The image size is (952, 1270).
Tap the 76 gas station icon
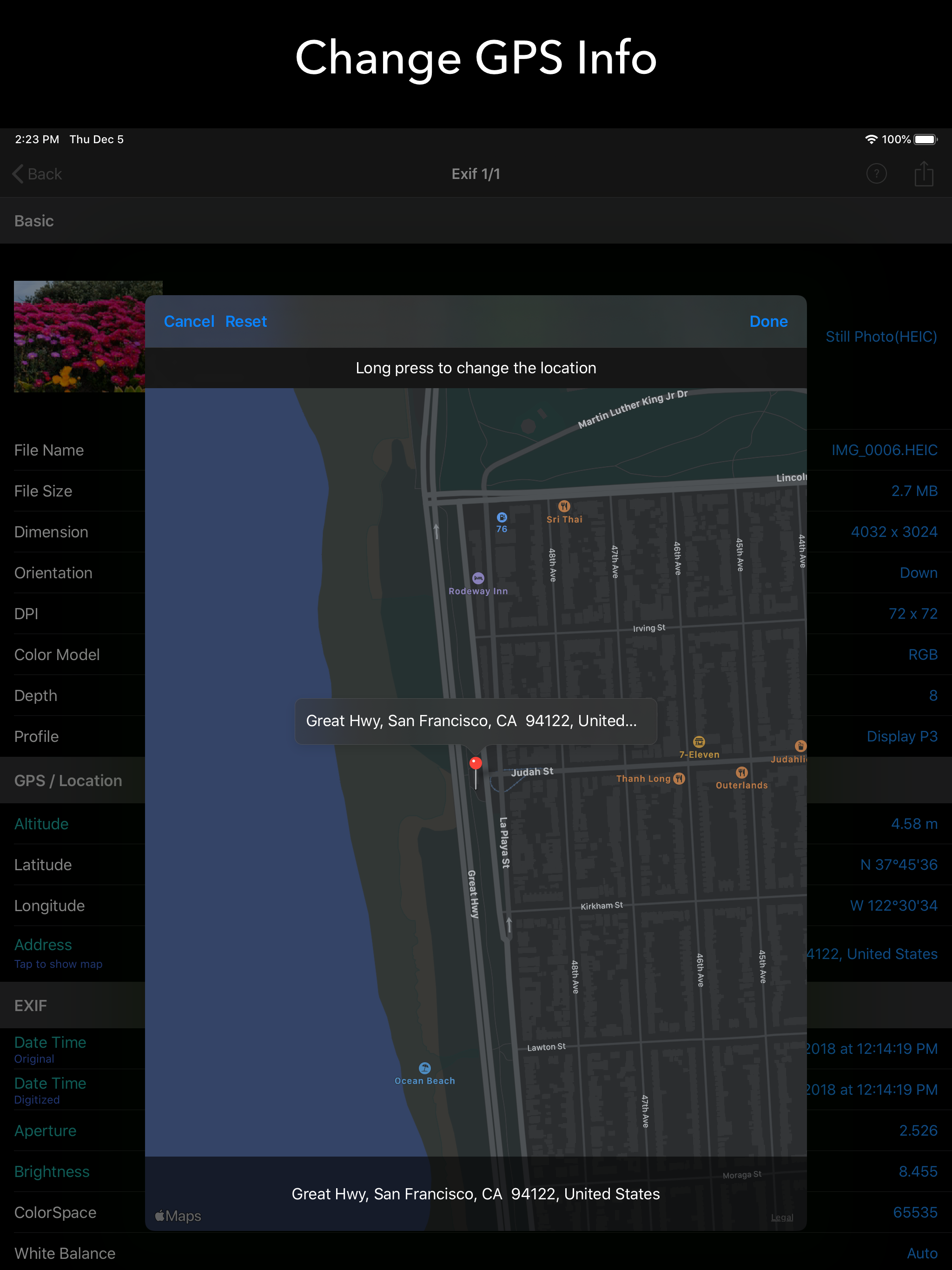(x=502, y=517)
